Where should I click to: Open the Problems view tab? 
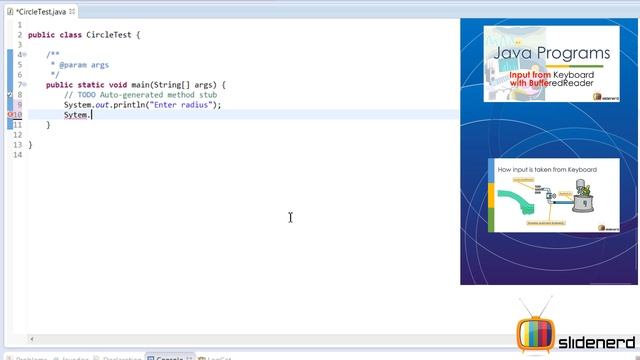(x=27, y=358)
